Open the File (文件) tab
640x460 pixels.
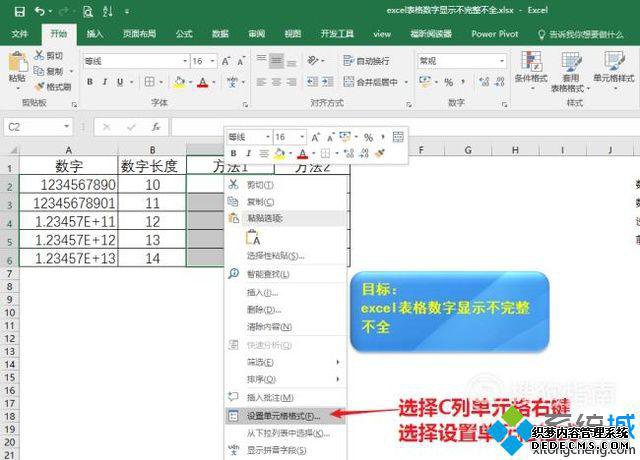click(20, 34)
